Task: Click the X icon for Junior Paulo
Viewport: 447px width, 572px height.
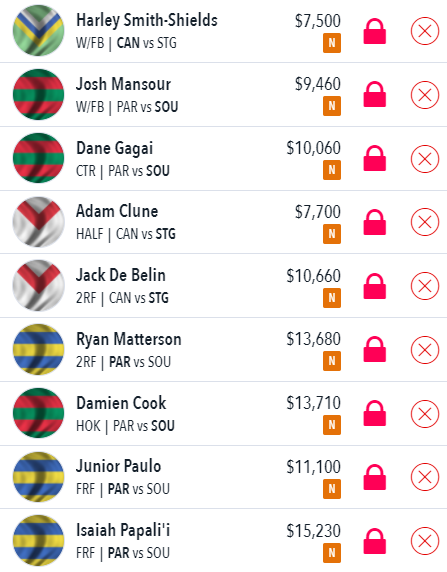Action: coord(425,477)
